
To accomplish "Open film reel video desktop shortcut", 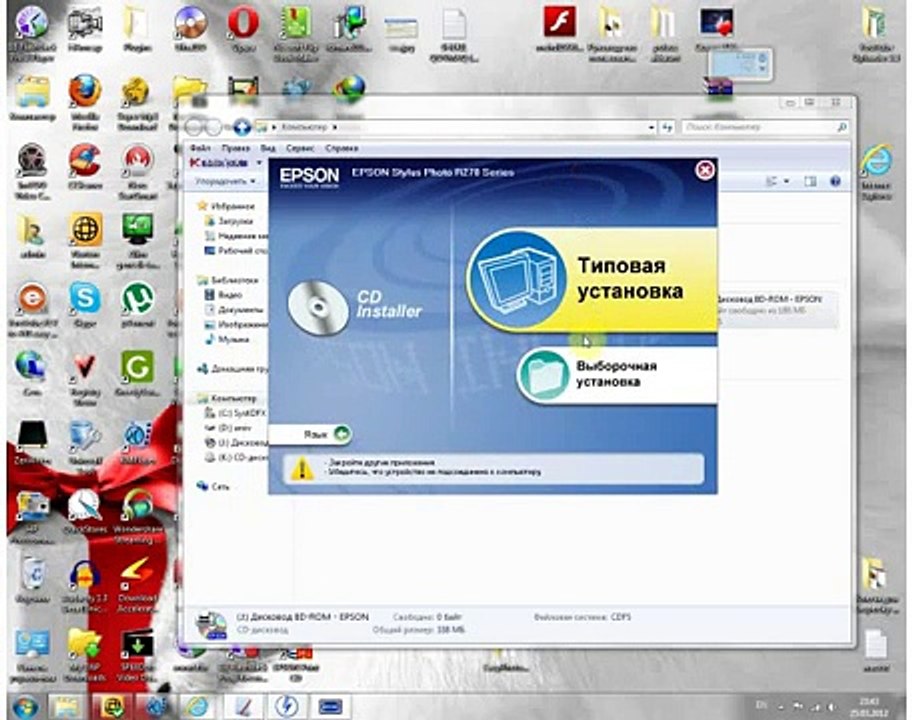I will click(33, 170).
